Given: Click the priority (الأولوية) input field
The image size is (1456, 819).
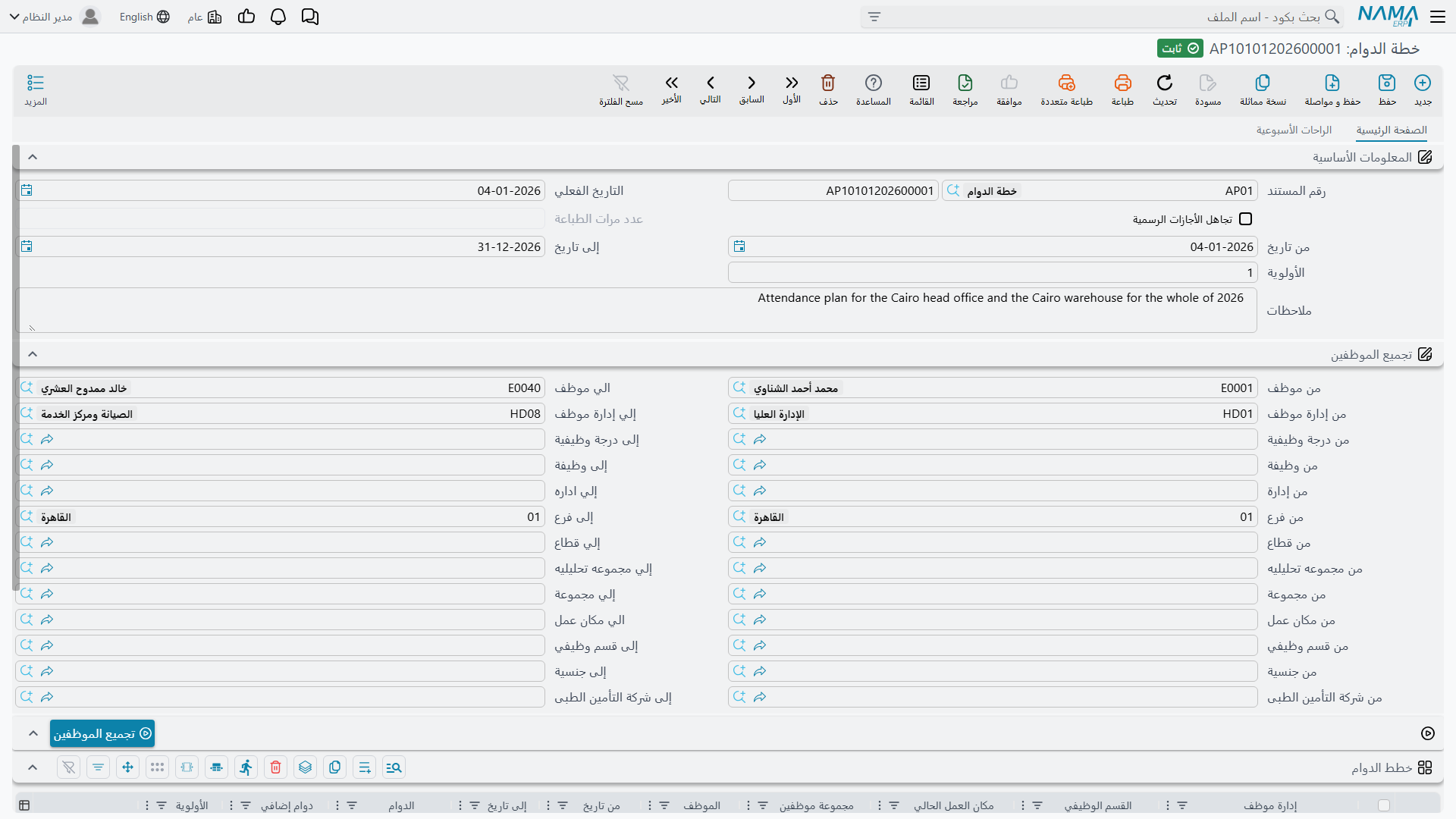Looking at the screenshot, I should coord(993,272).
